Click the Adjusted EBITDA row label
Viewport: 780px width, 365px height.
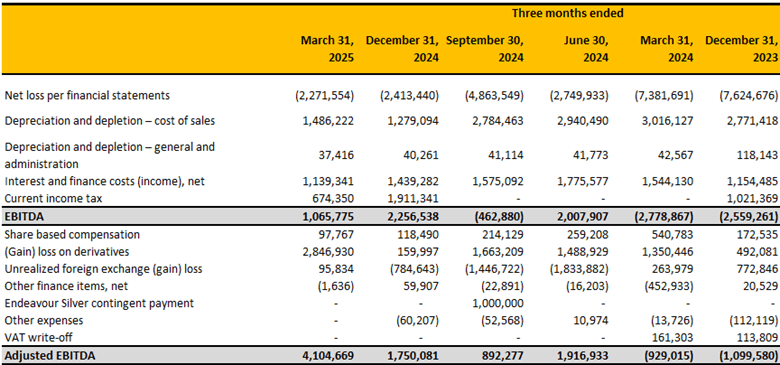click(49, 356)
